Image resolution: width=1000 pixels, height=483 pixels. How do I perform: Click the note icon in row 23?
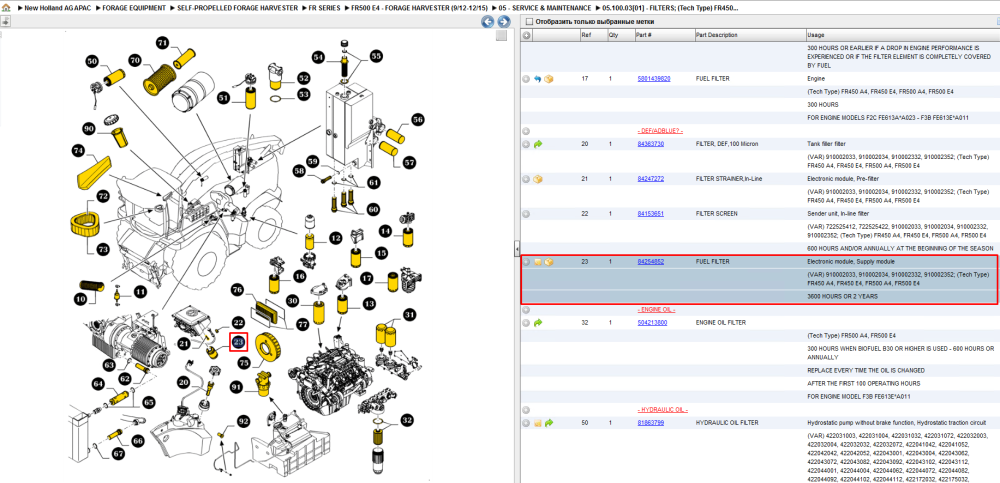pyautogui.click(x=538, y=262)
